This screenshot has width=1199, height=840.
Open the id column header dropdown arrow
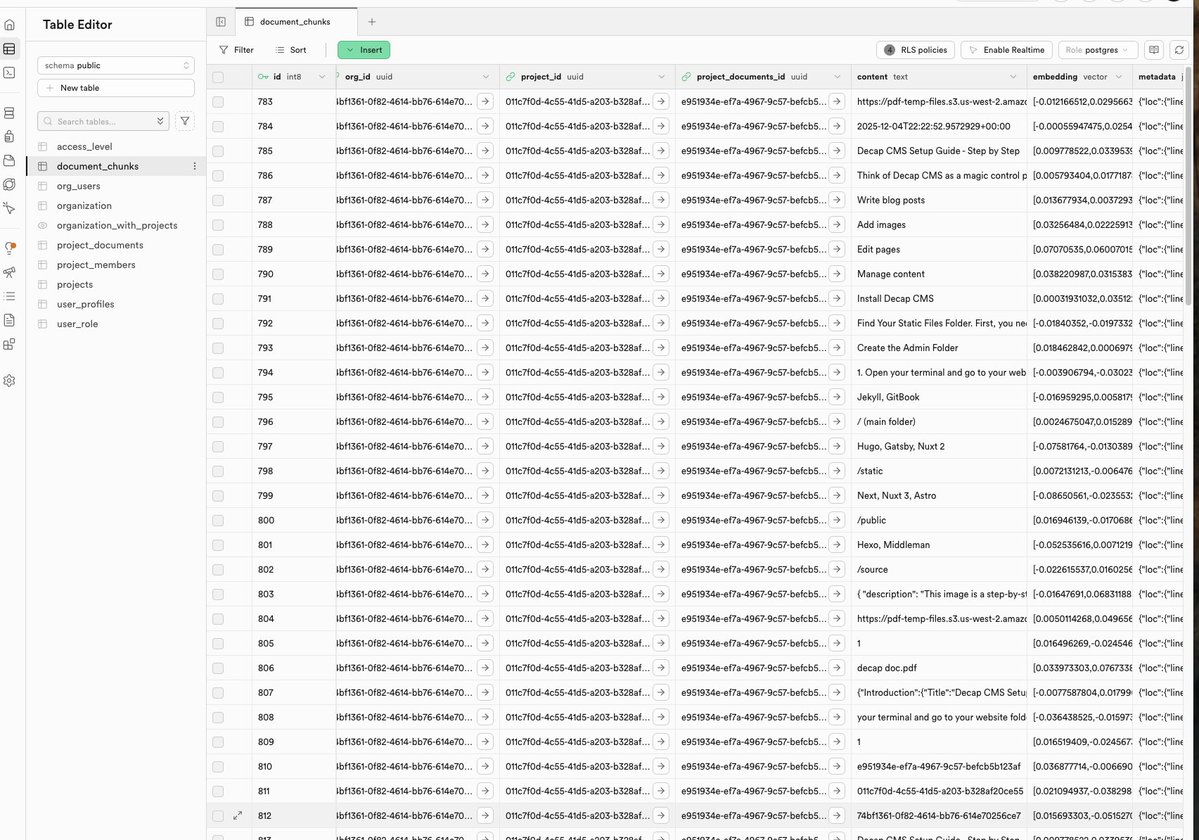tap(322, 76)
